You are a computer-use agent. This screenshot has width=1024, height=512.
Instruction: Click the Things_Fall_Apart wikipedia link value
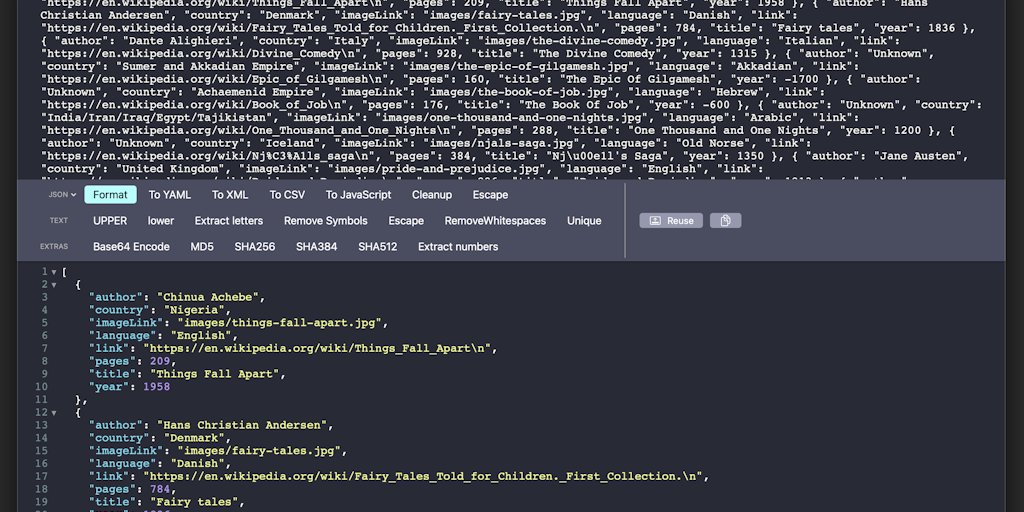pyautogui.click(x=316, y=348)
